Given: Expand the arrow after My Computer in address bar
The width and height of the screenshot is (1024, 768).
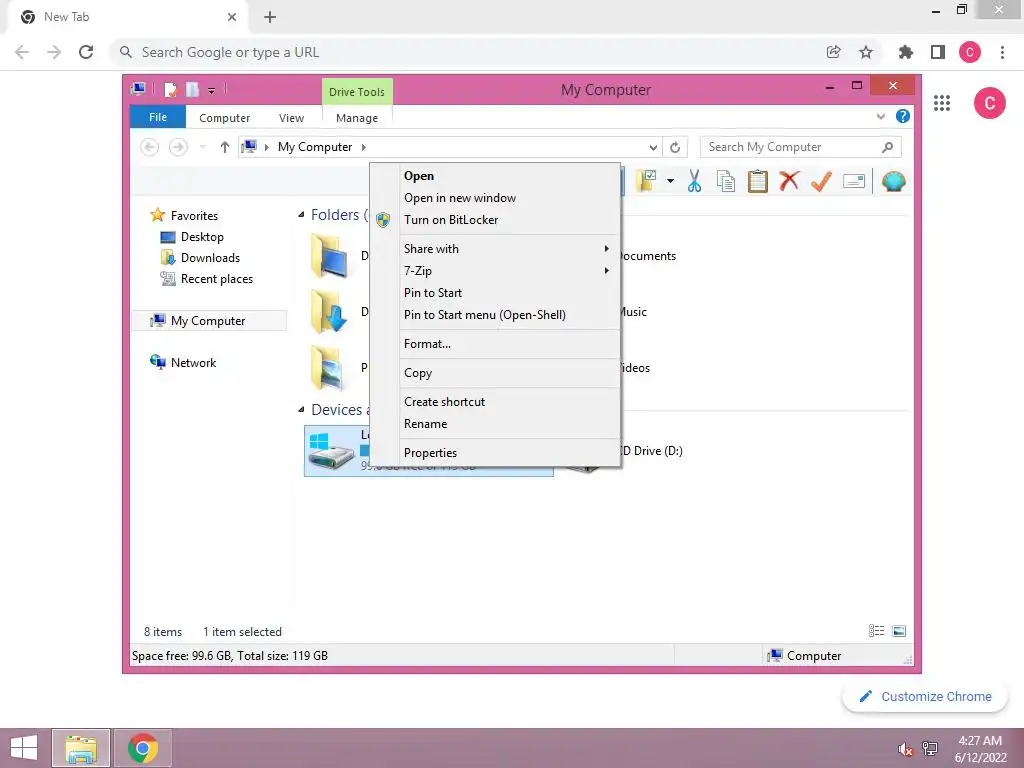Looking at the screenshot, I should pos(364,147).
